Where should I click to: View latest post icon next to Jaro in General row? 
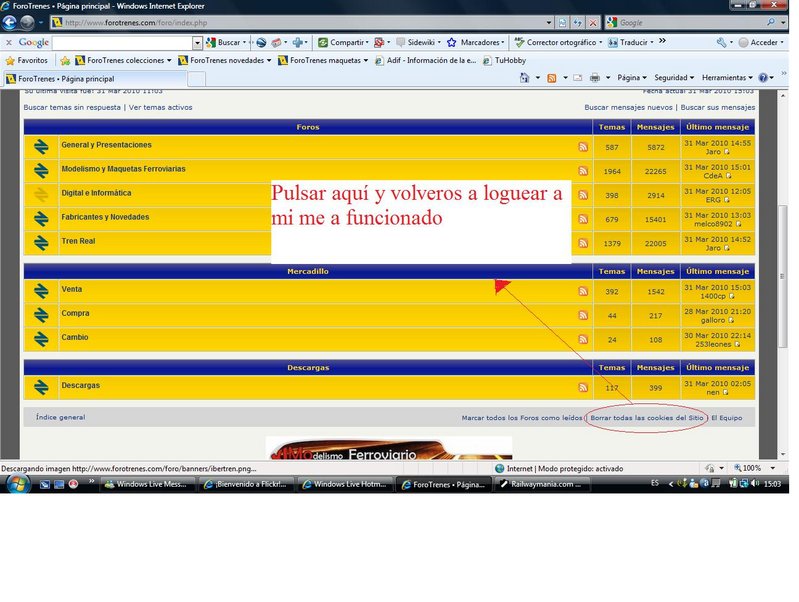point(727,152)
